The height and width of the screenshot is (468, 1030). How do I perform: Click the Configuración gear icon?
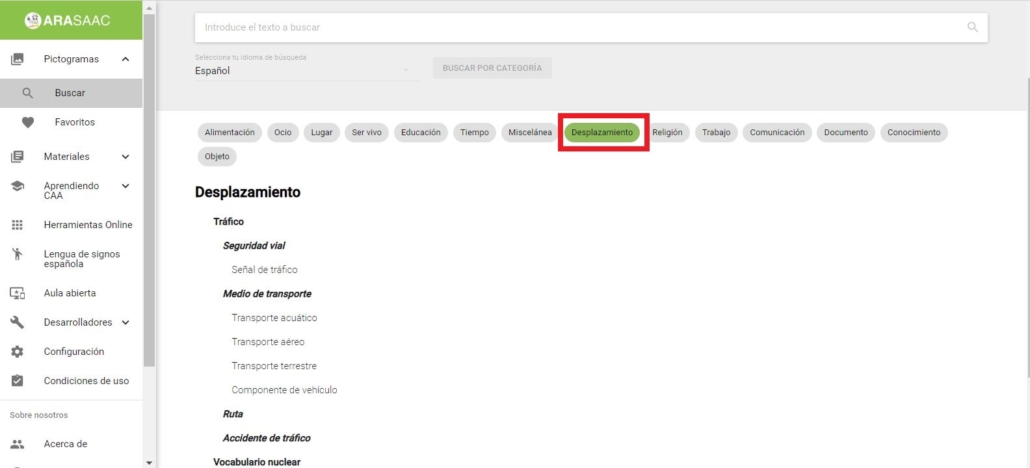pos(18,352)
